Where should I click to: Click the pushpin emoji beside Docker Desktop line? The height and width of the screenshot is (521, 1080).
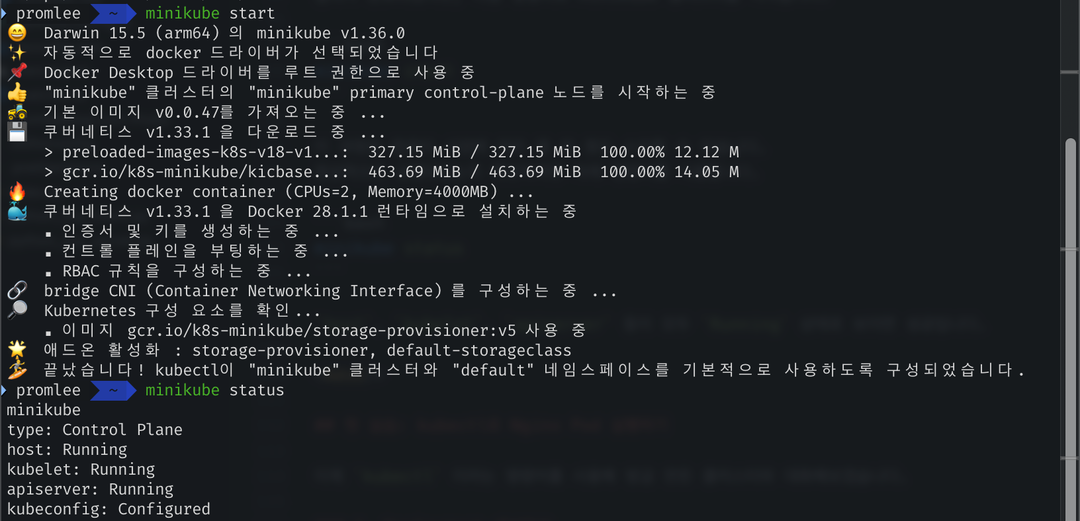16,72
